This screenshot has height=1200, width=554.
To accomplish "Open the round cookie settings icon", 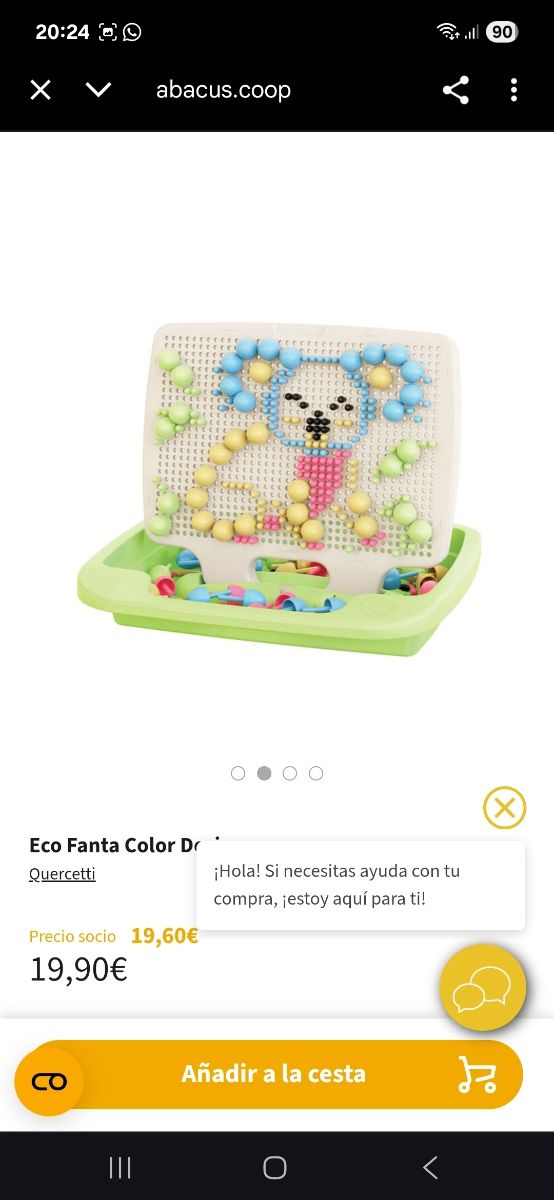I will point(49,1082).
